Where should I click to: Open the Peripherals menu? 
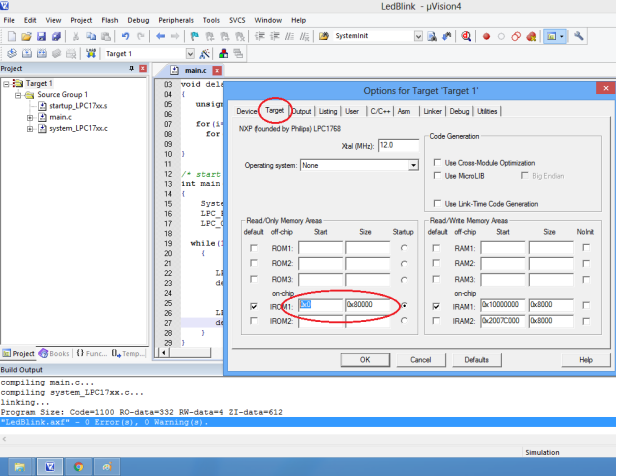(178, 19)
